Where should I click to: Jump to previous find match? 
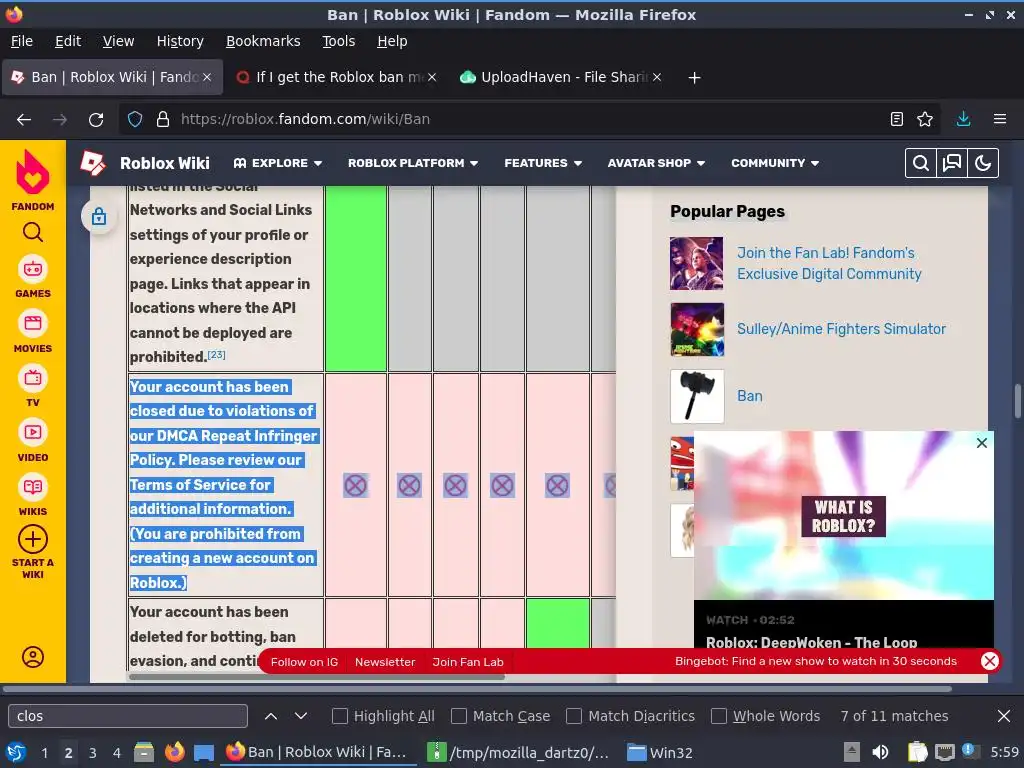tap(271, 716)
